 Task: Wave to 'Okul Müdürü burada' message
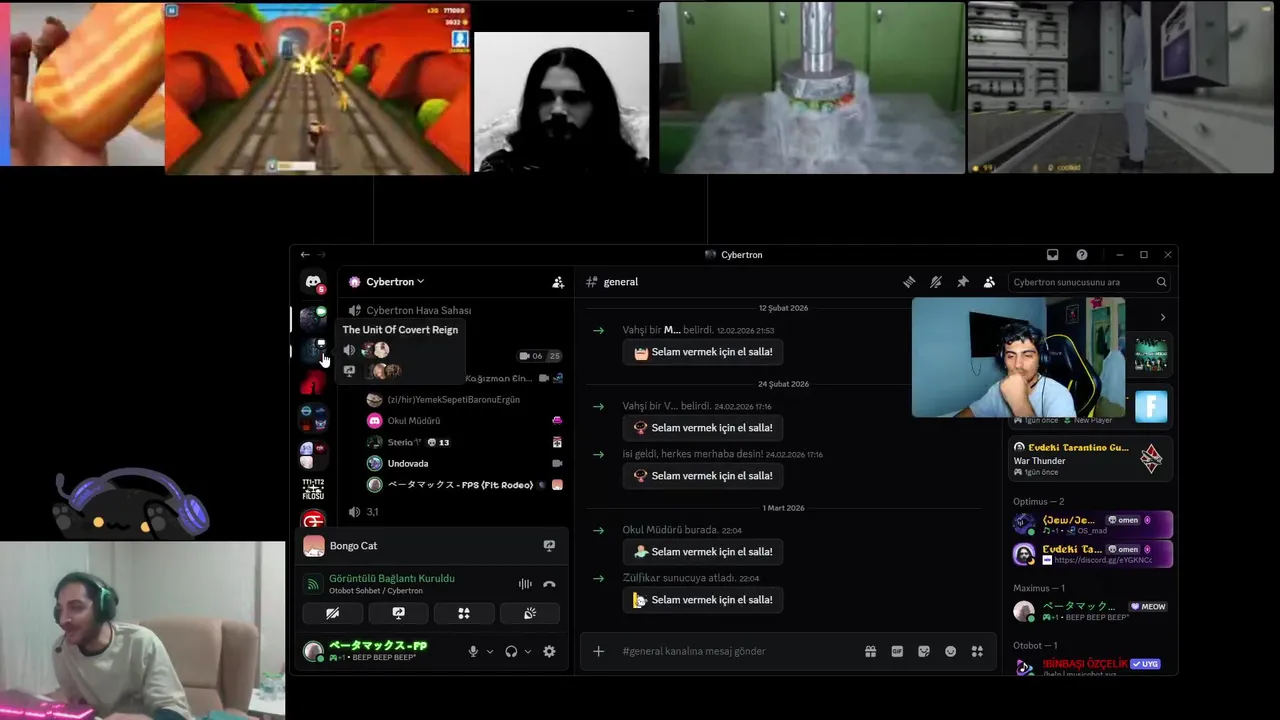704,552
